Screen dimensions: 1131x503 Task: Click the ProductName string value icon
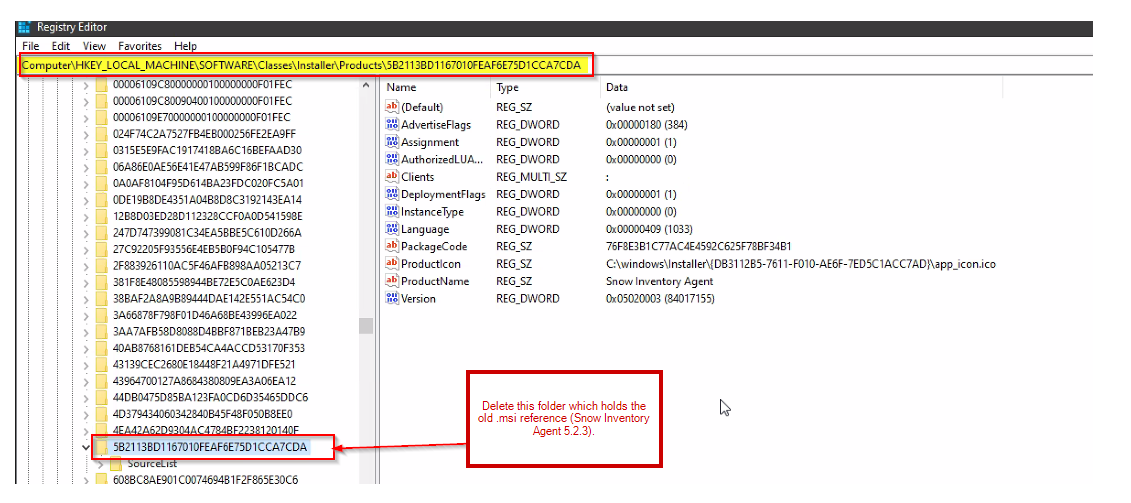tap(392, 281)
